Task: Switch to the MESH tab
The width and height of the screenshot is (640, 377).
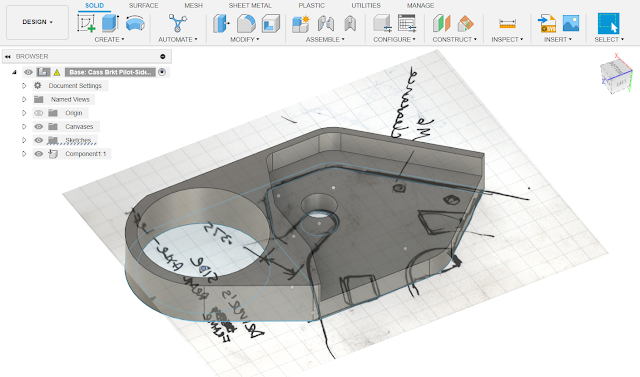Action: pyautogui.click(x=193, y=5)
